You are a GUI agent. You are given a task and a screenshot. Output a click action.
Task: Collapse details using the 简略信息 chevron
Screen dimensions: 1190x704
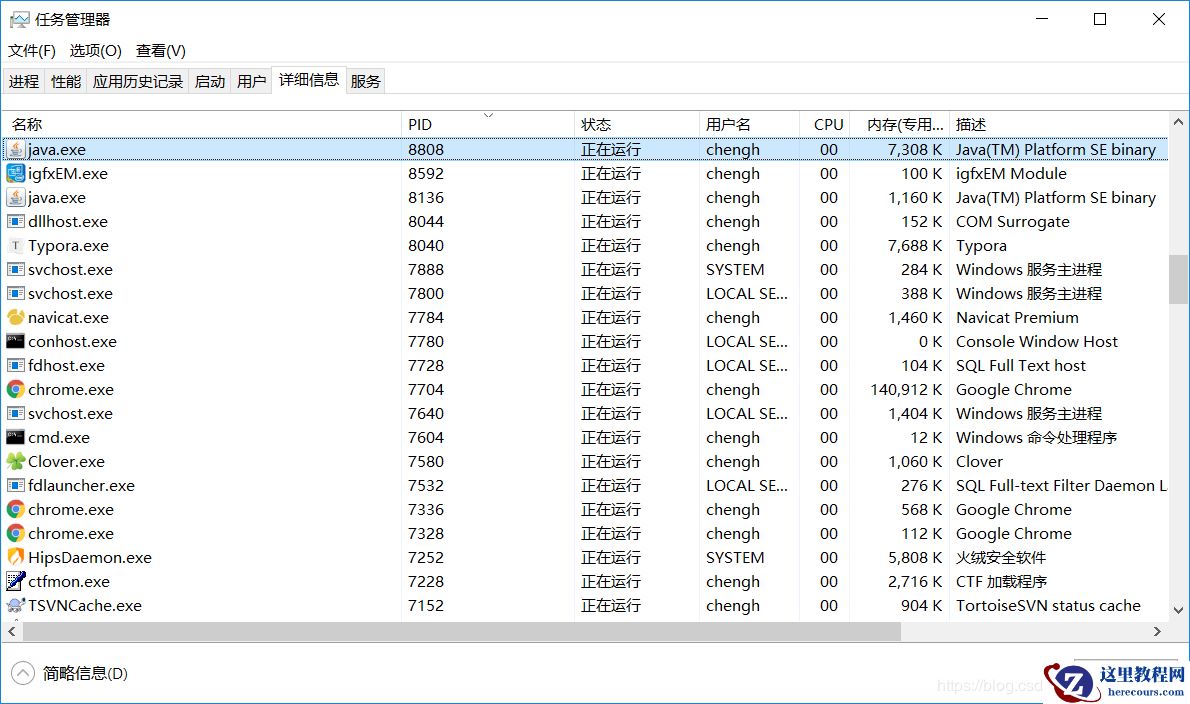(x=22, y=672)
